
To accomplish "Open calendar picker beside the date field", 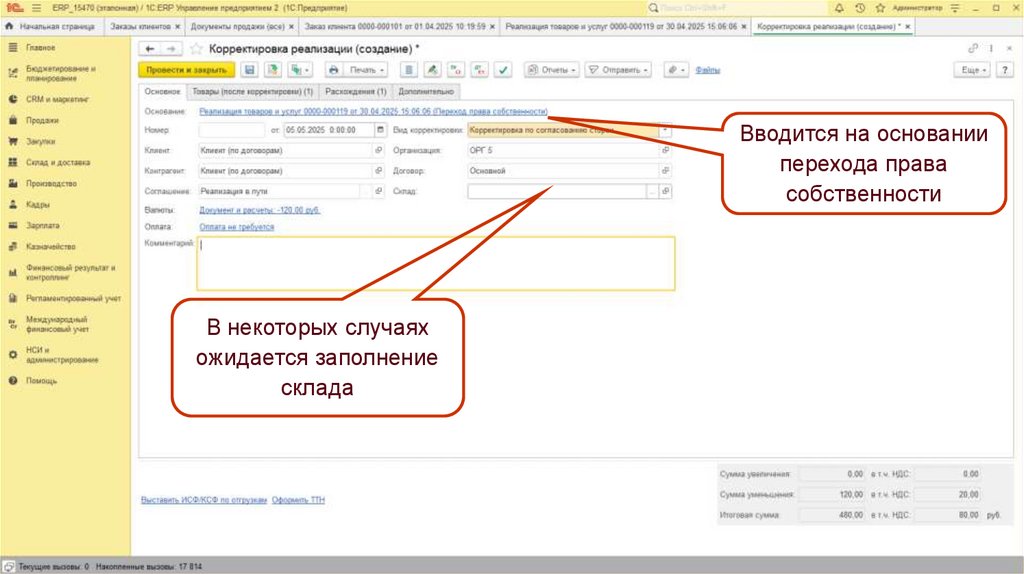I will coord(379,130).
